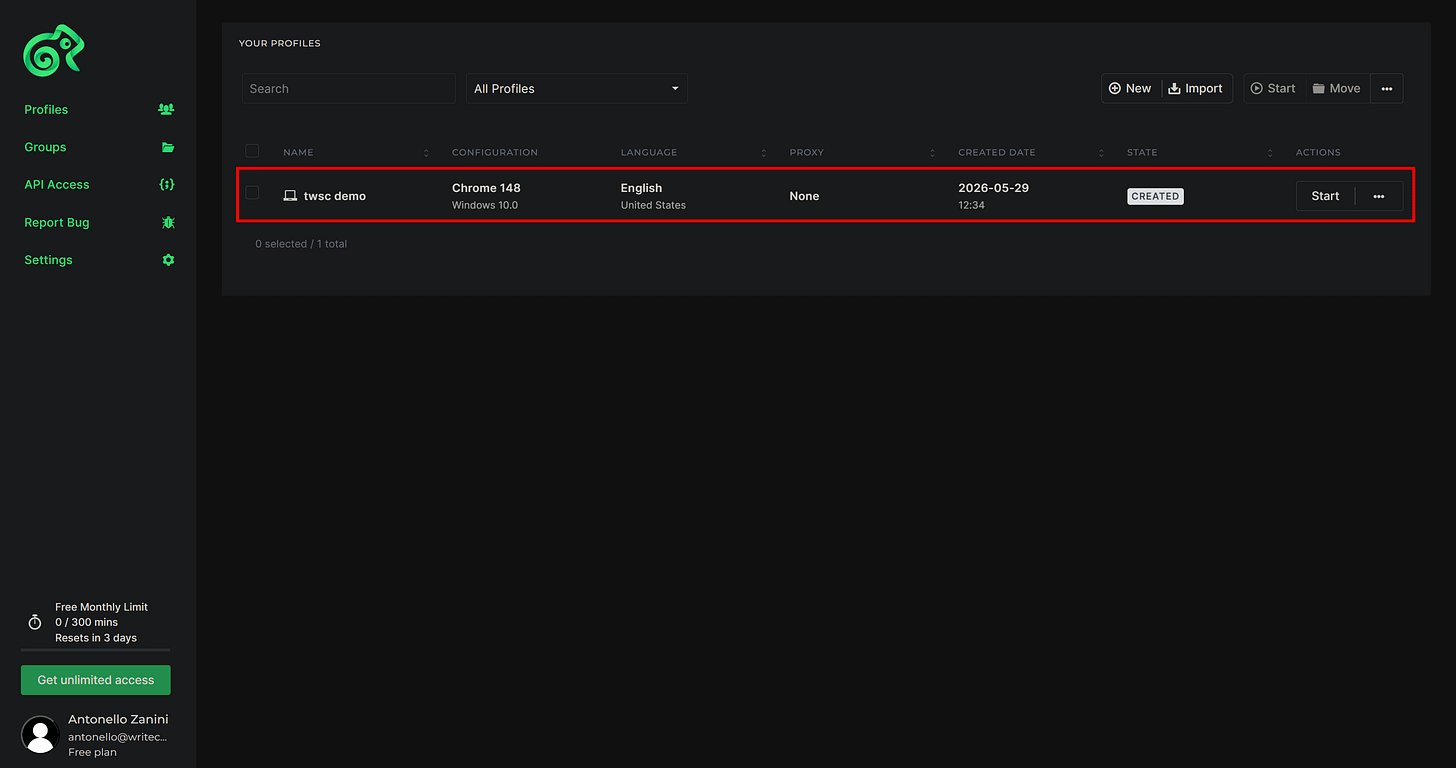The image size is (1456, 768).
Task: Click the folder icon beside Groups
Action: point(168,147)
